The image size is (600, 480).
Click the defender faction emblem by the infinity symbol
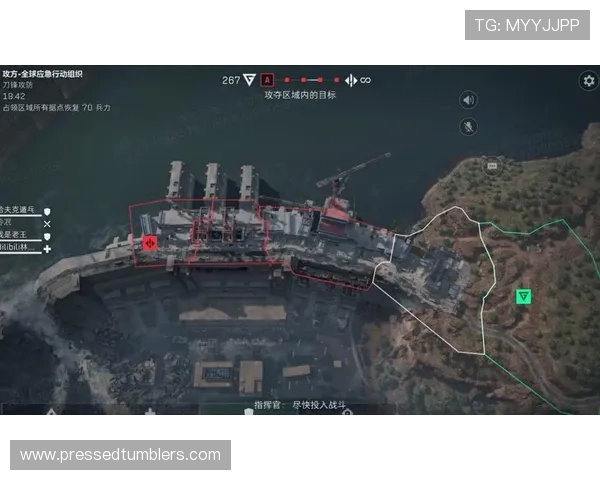point(350,80)
